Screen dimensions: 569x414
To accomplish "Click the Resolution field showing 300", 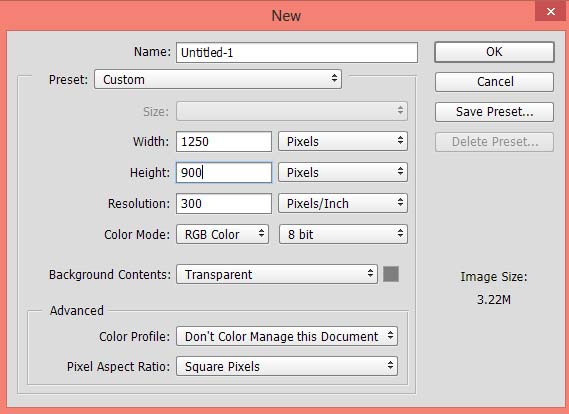I will tap(224, 204).
